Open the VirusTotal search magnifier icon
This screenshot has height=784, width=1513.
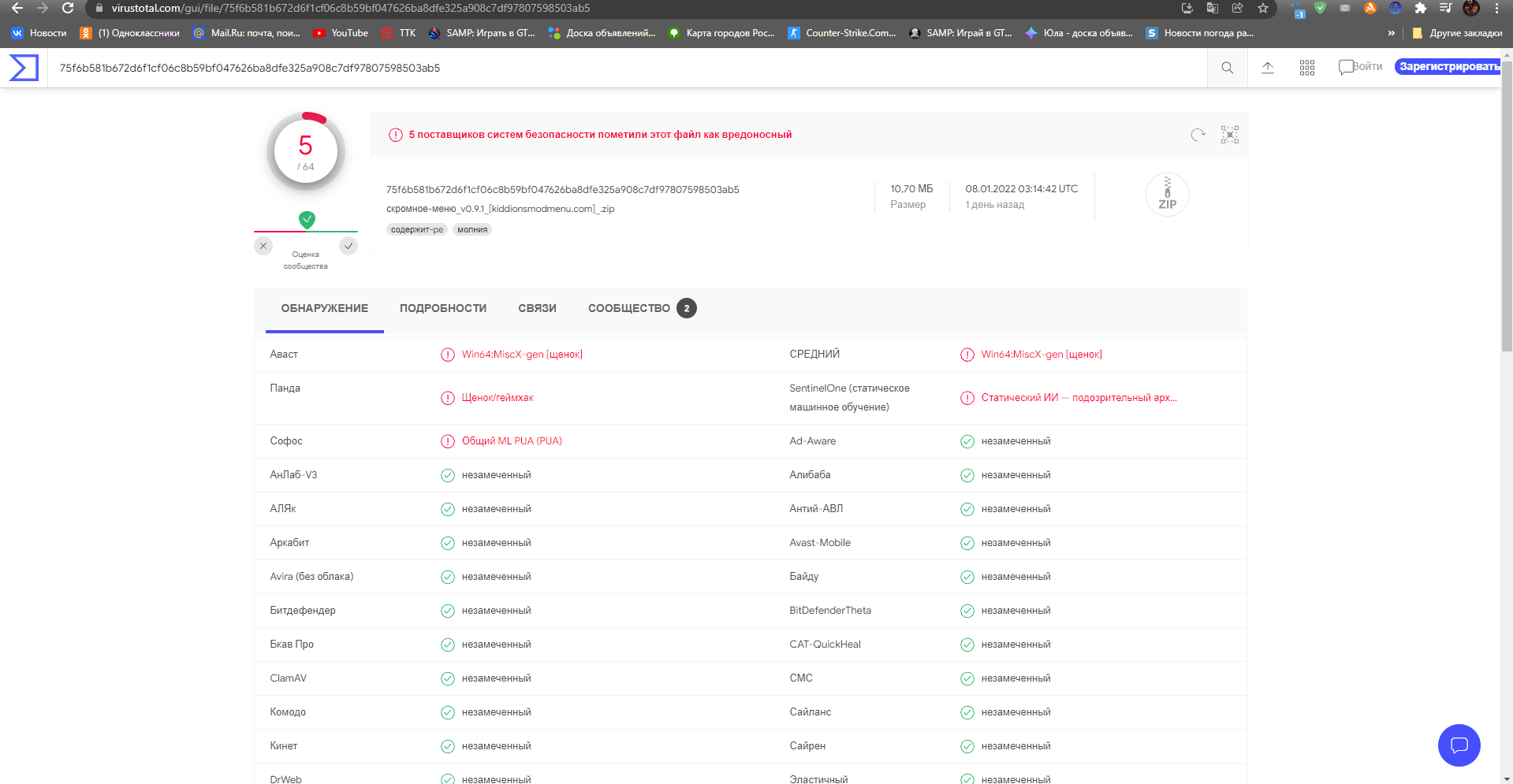[x=1228, y=68]
